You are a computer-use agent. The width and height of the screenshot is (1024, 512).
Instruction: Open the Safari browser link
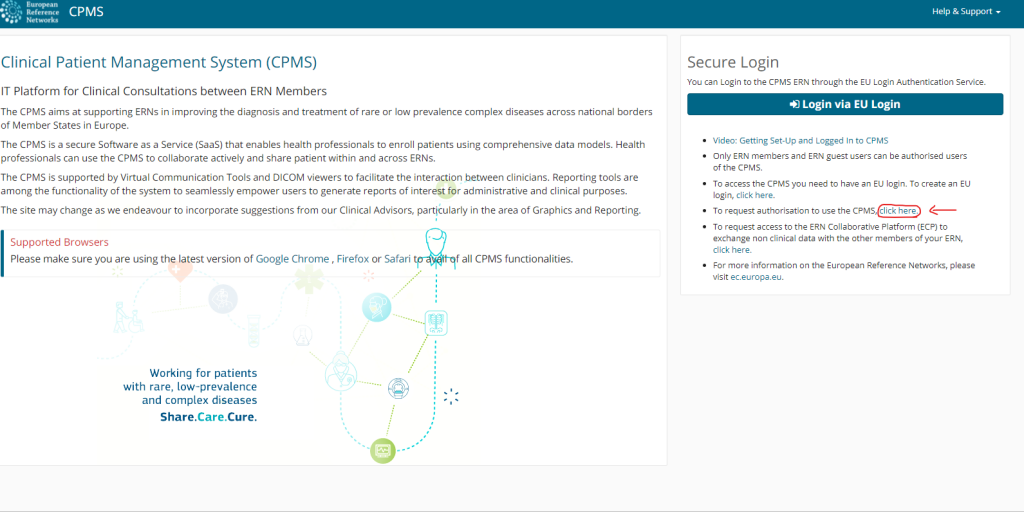point(398,259)
